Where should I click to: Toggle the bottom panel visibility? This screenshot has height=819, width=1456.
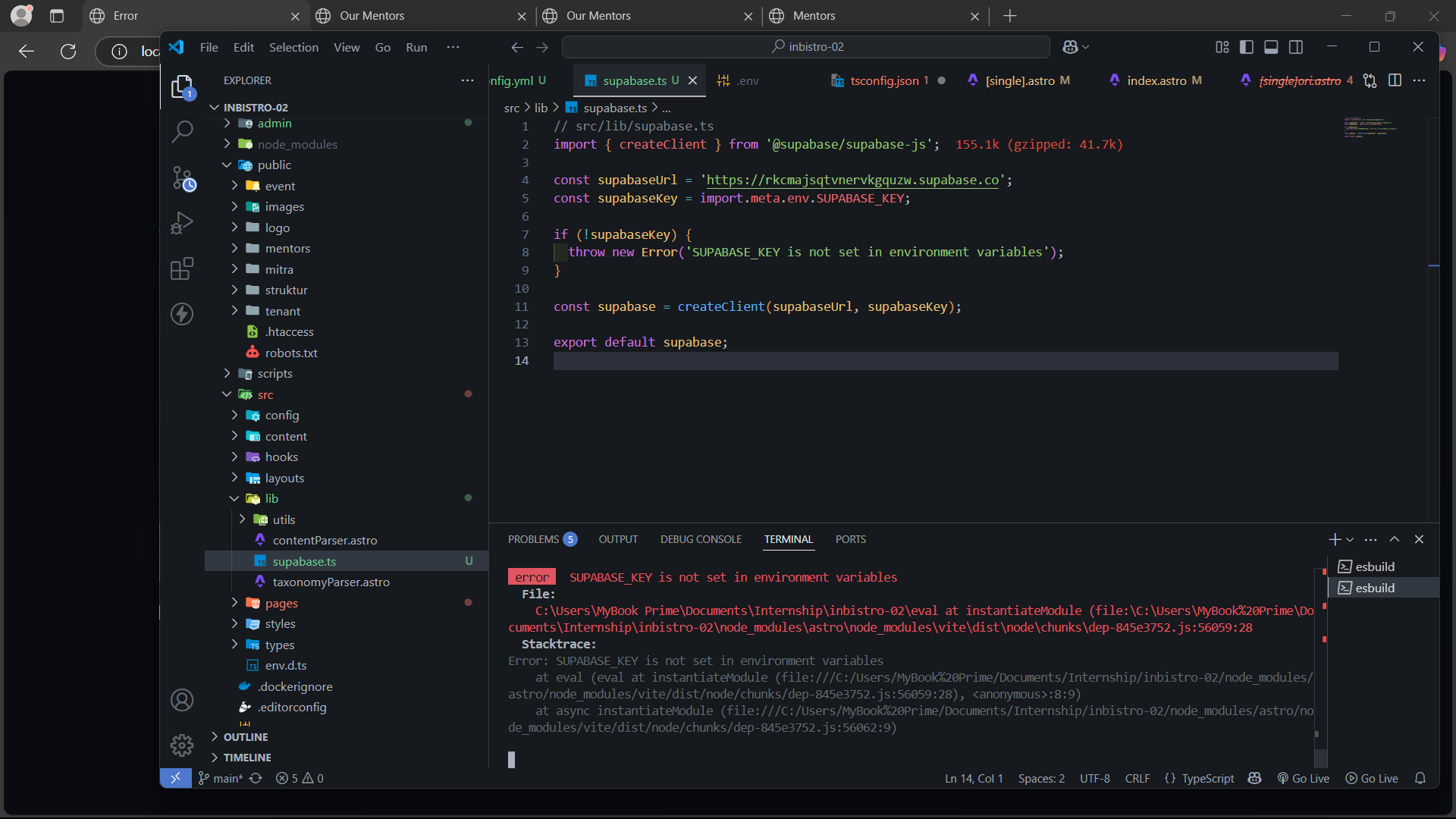click(1271, 47)
